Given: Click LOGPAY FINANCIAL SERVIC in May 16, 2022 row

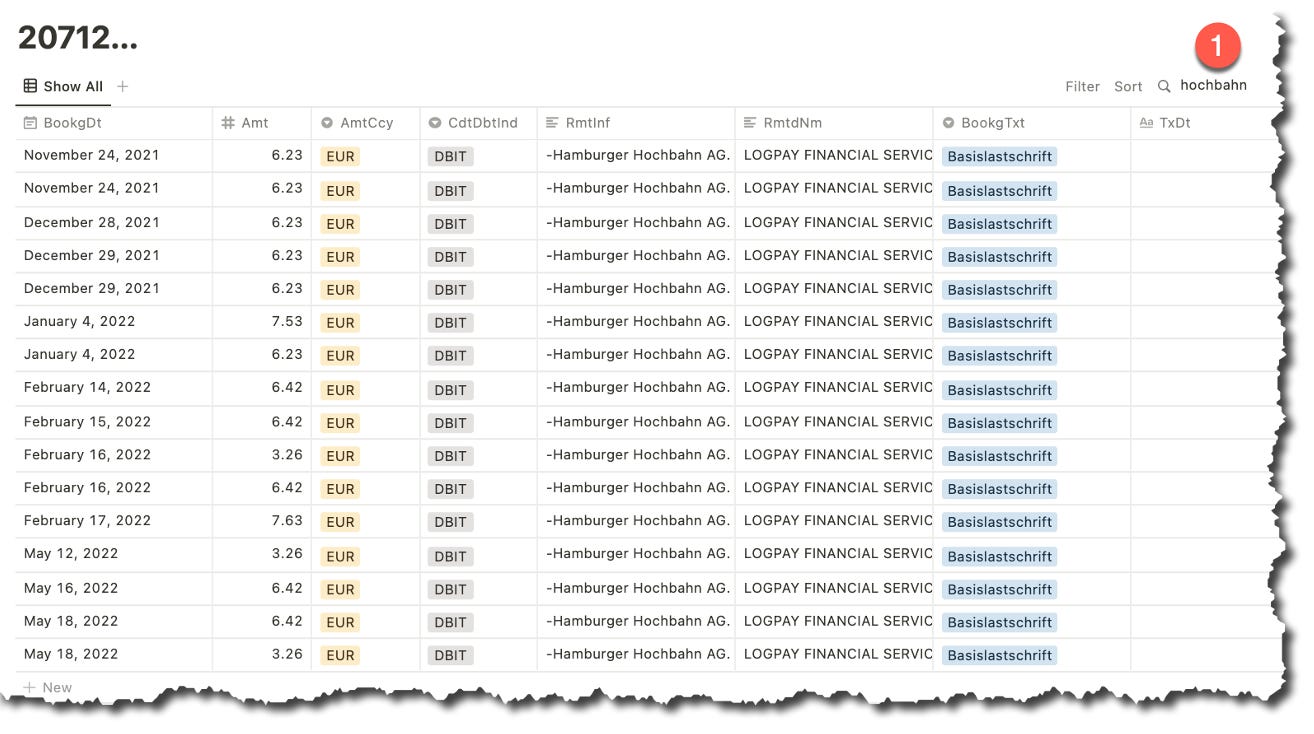Looking at the screenshot, I should click(x=838, y=588).
